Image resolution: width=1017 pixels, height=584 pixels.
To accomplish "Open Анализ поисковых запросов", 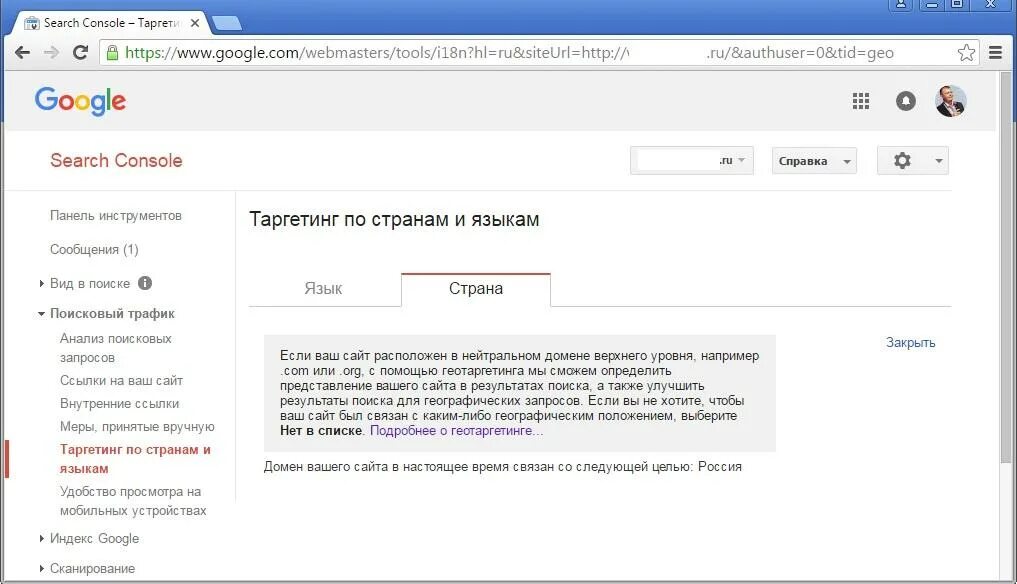I will coord(115,348).
